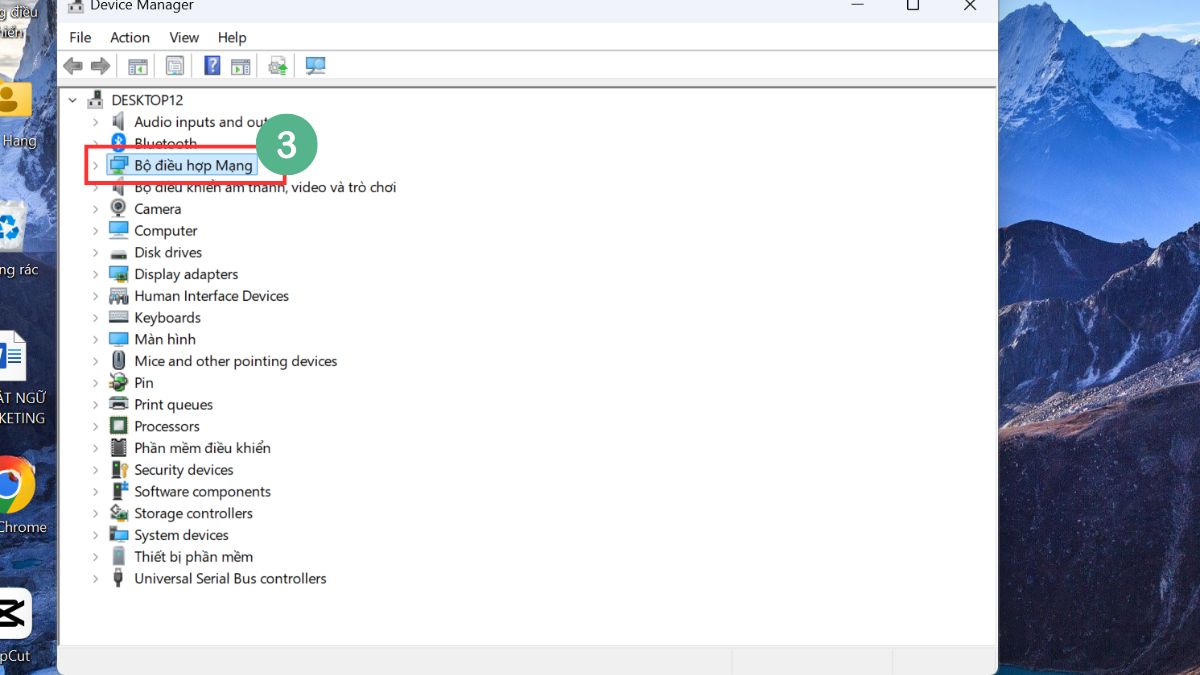Click the icon beside Security devices

tap(118, 470)
